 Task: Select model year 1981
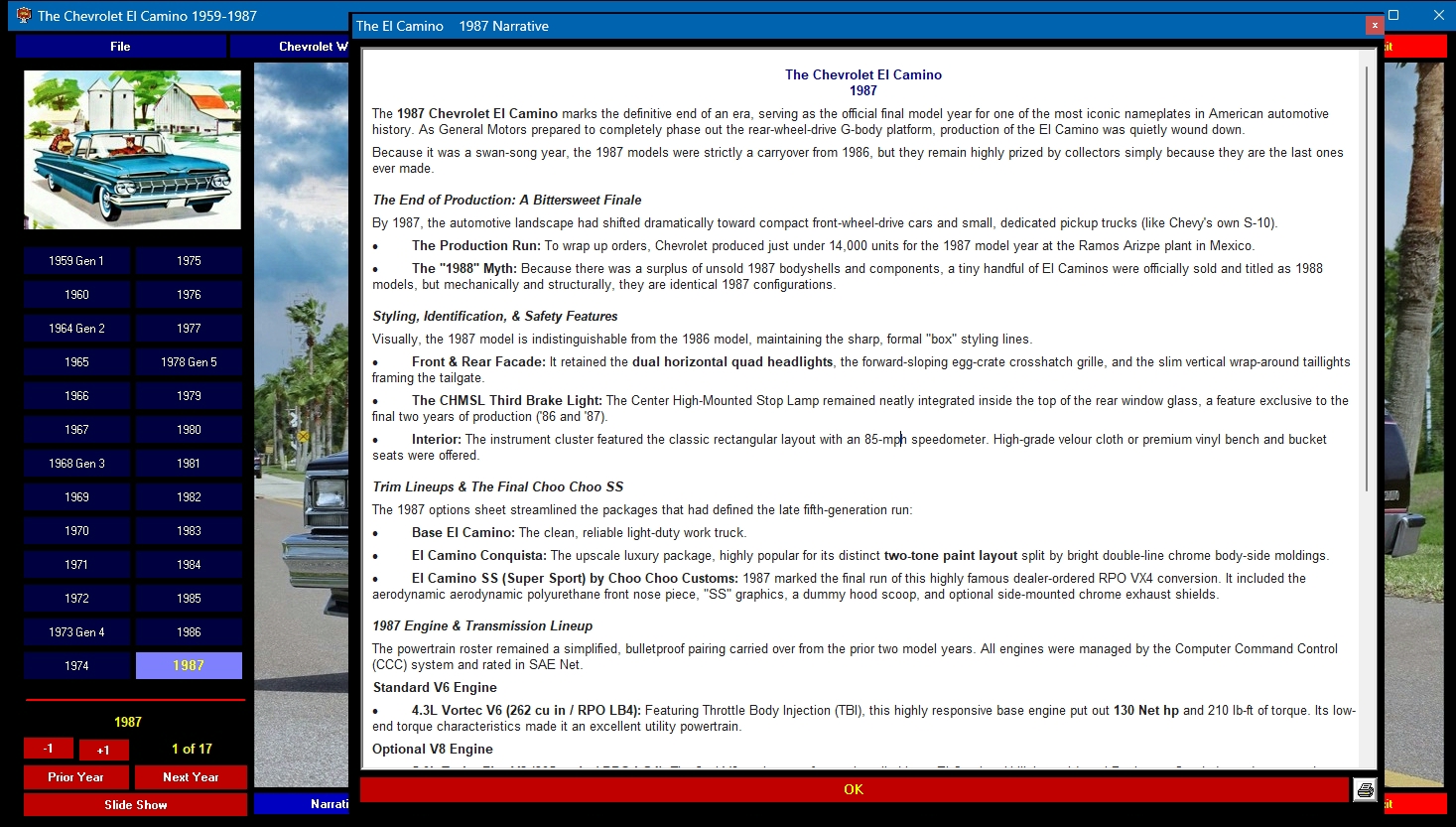click(x=189, y=464)
